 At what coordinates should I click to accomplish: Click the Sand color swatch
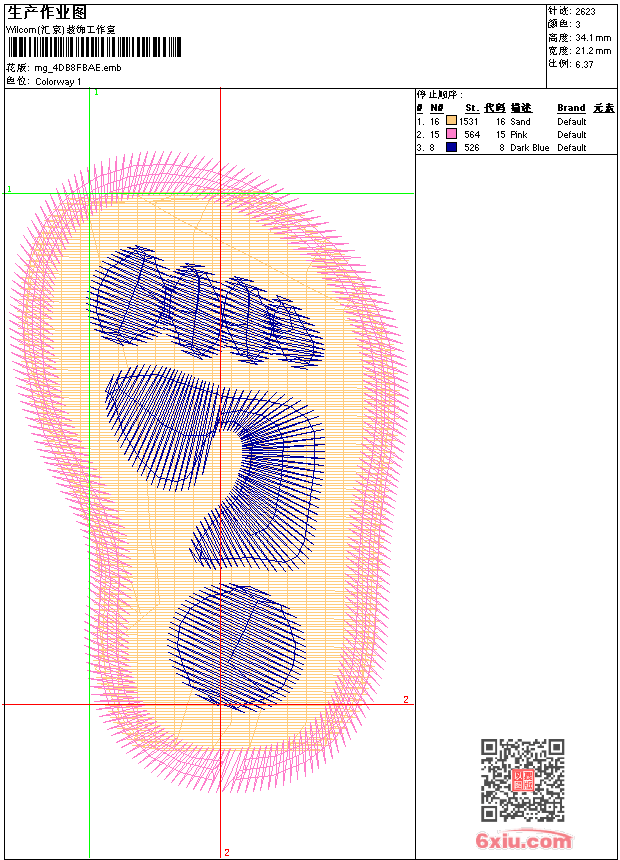[451, 121]
